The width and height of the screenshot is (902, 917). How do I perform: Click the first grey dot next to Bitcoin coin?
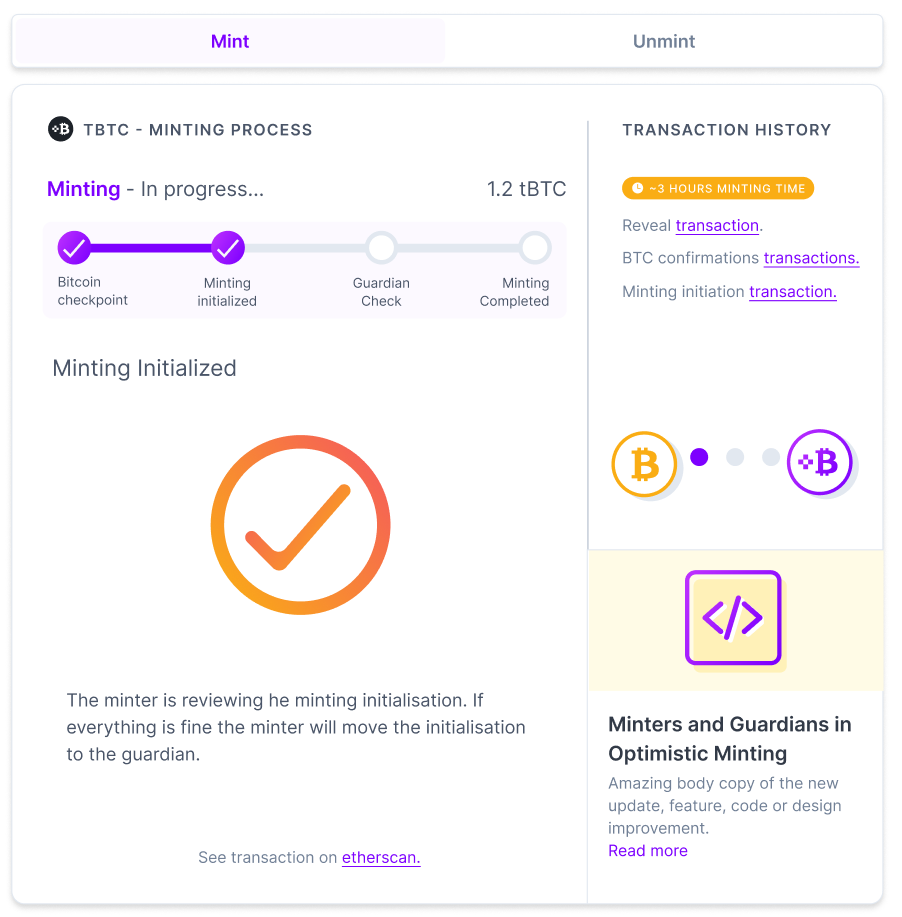[x=735, y=457]
